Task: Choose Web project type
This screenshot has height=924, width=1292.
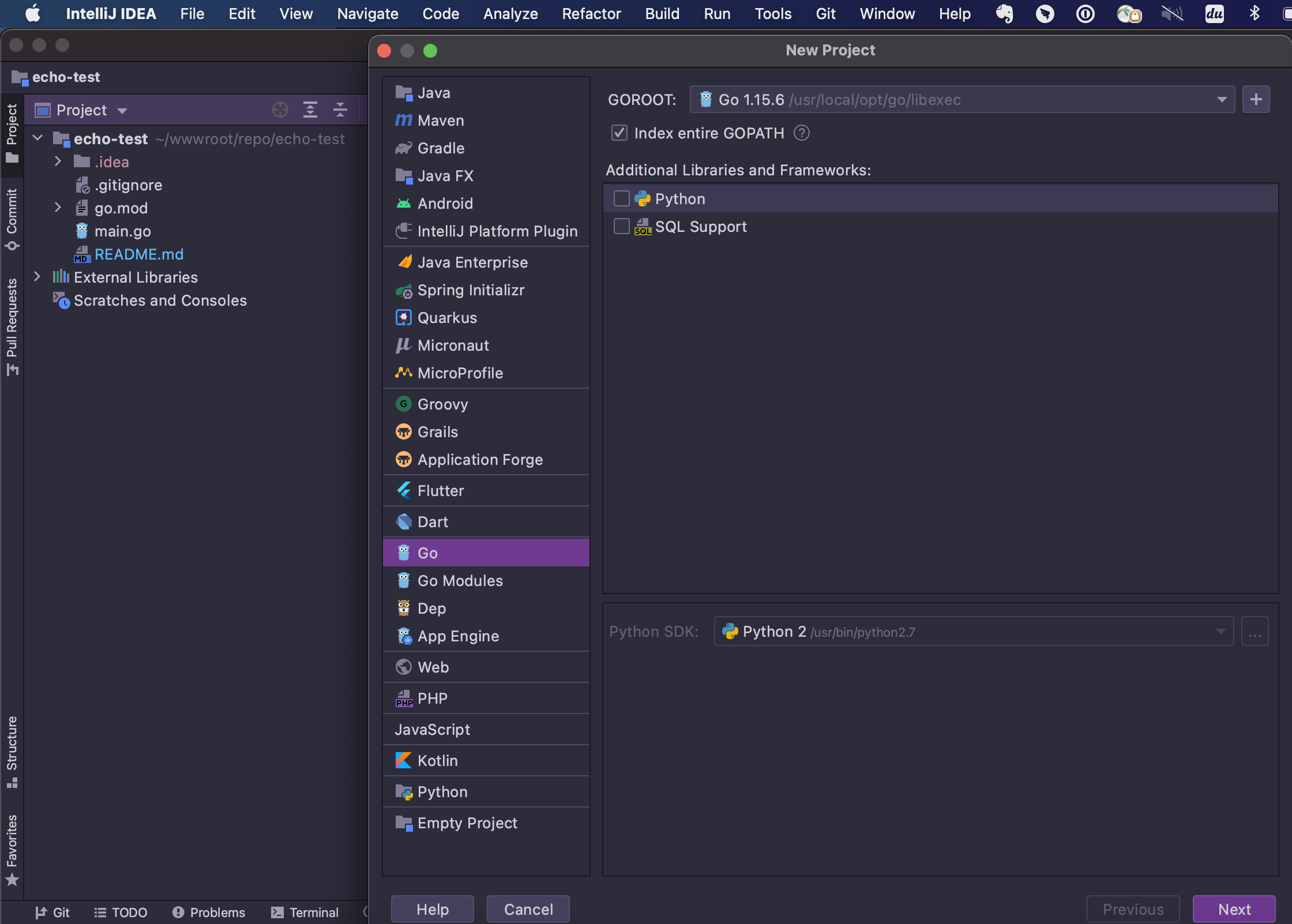Action: [x=486, y=667]
